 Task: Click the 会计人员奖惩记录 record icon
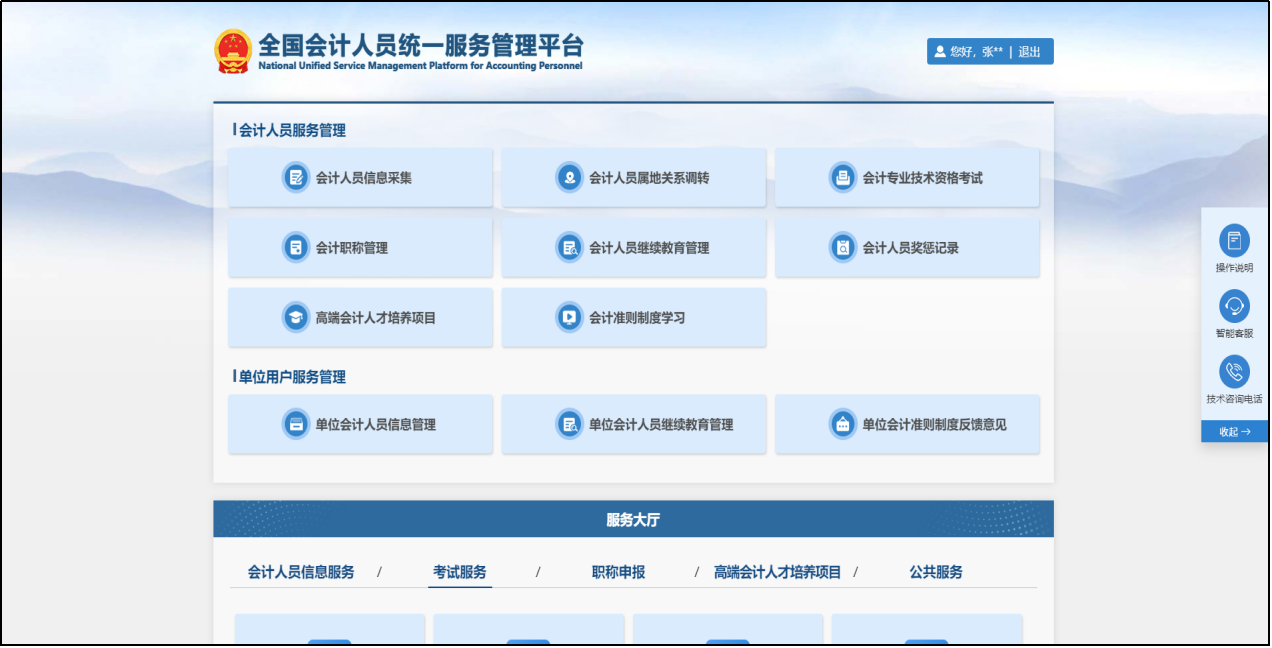(843, 247)
